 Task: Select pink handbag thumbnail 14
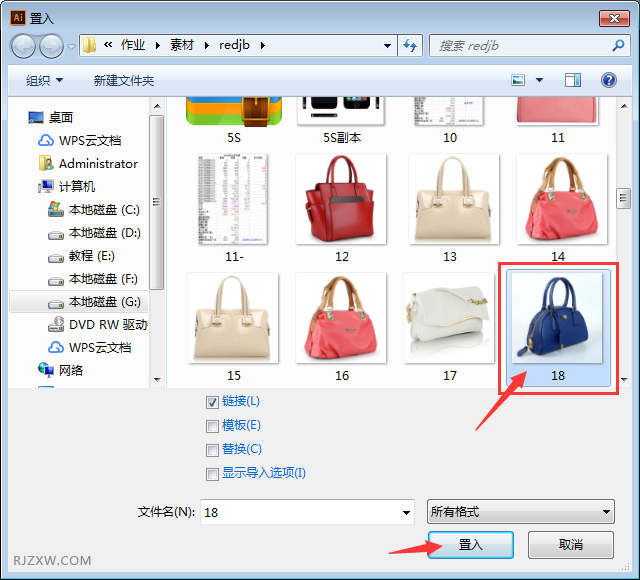pyautogui.click(x=562, y=199)
